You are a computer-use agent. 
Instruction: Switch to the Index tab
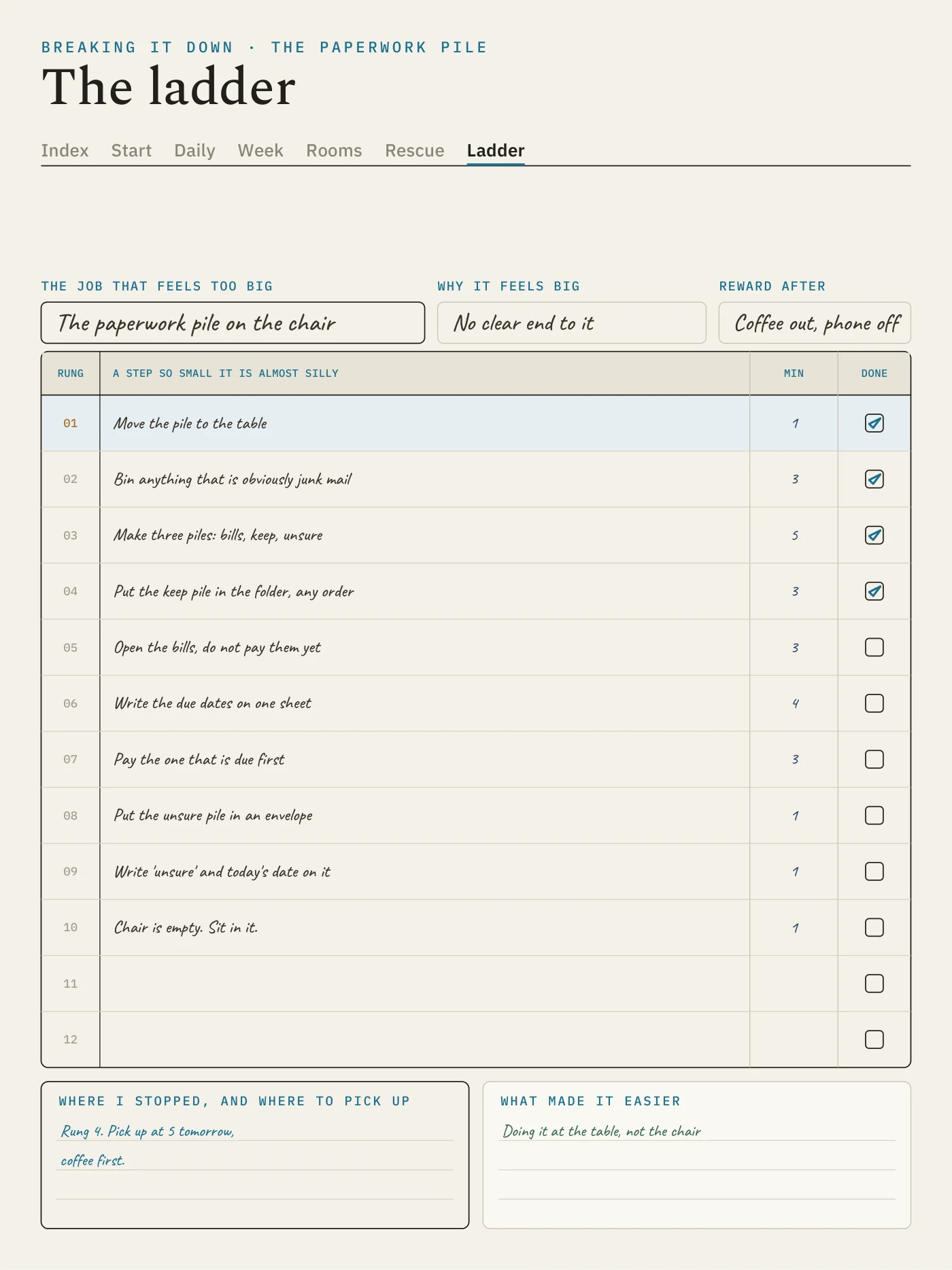[x=65, y=150]
